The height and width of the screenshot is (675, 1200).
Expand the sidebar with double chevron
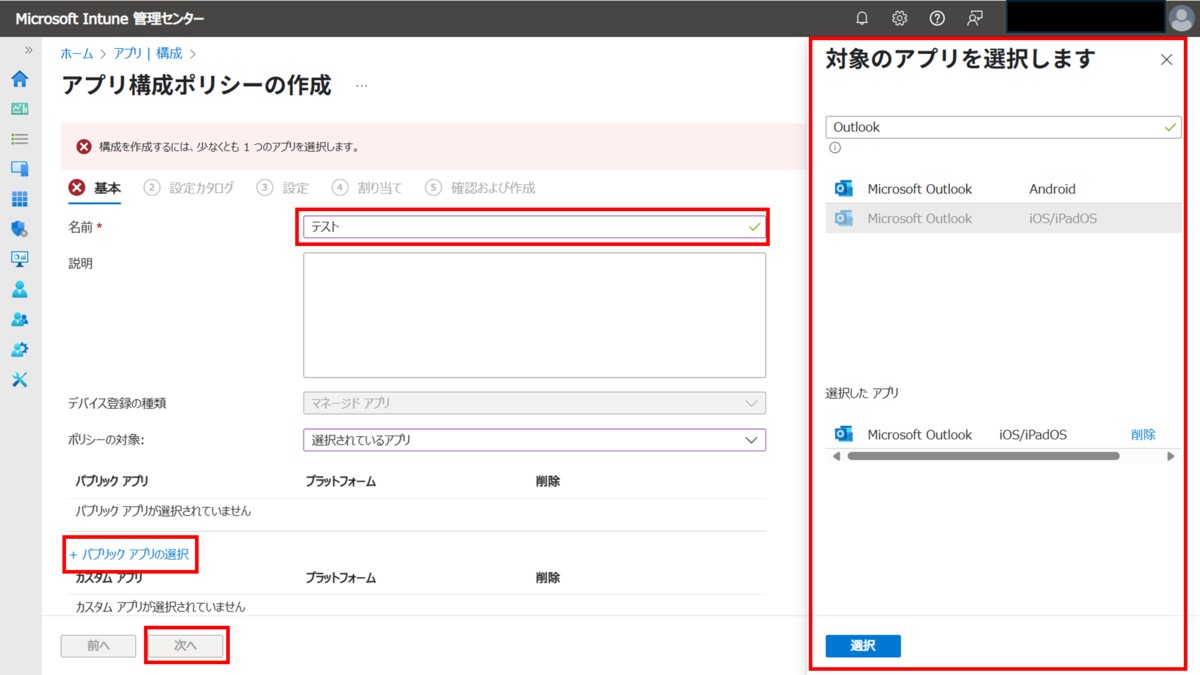(28, 50)
